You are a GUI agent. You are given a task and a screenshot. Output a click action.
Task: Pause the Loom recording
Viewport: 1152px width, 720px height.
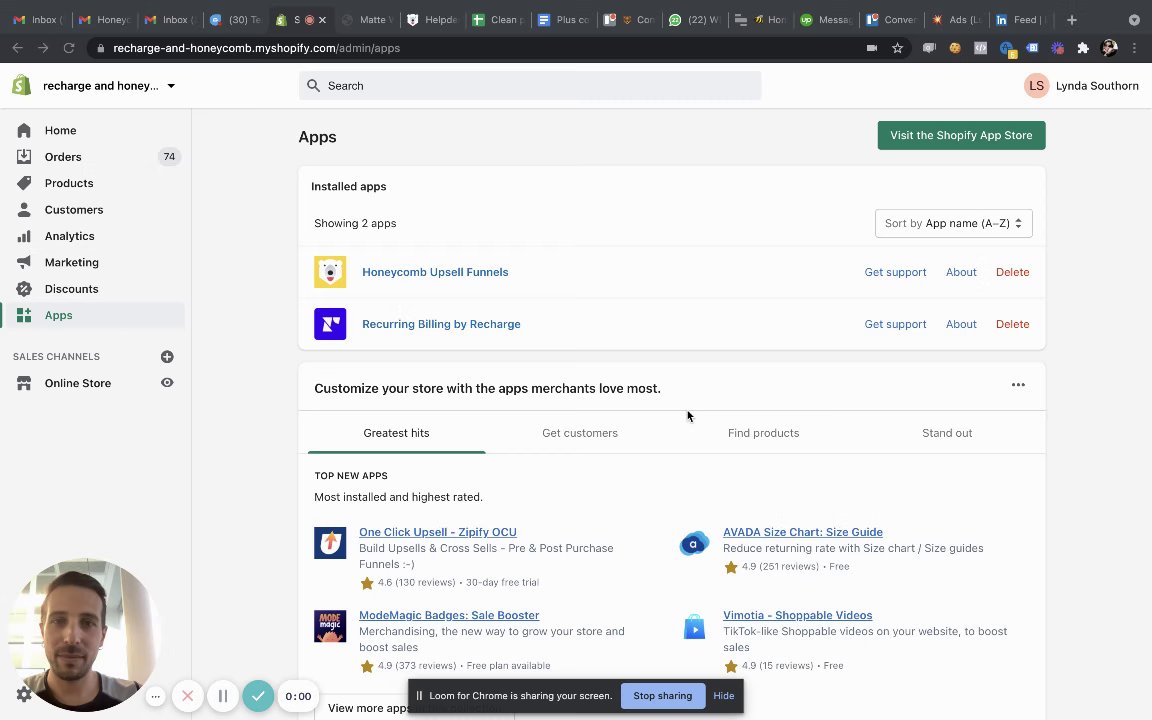(223, 696)
